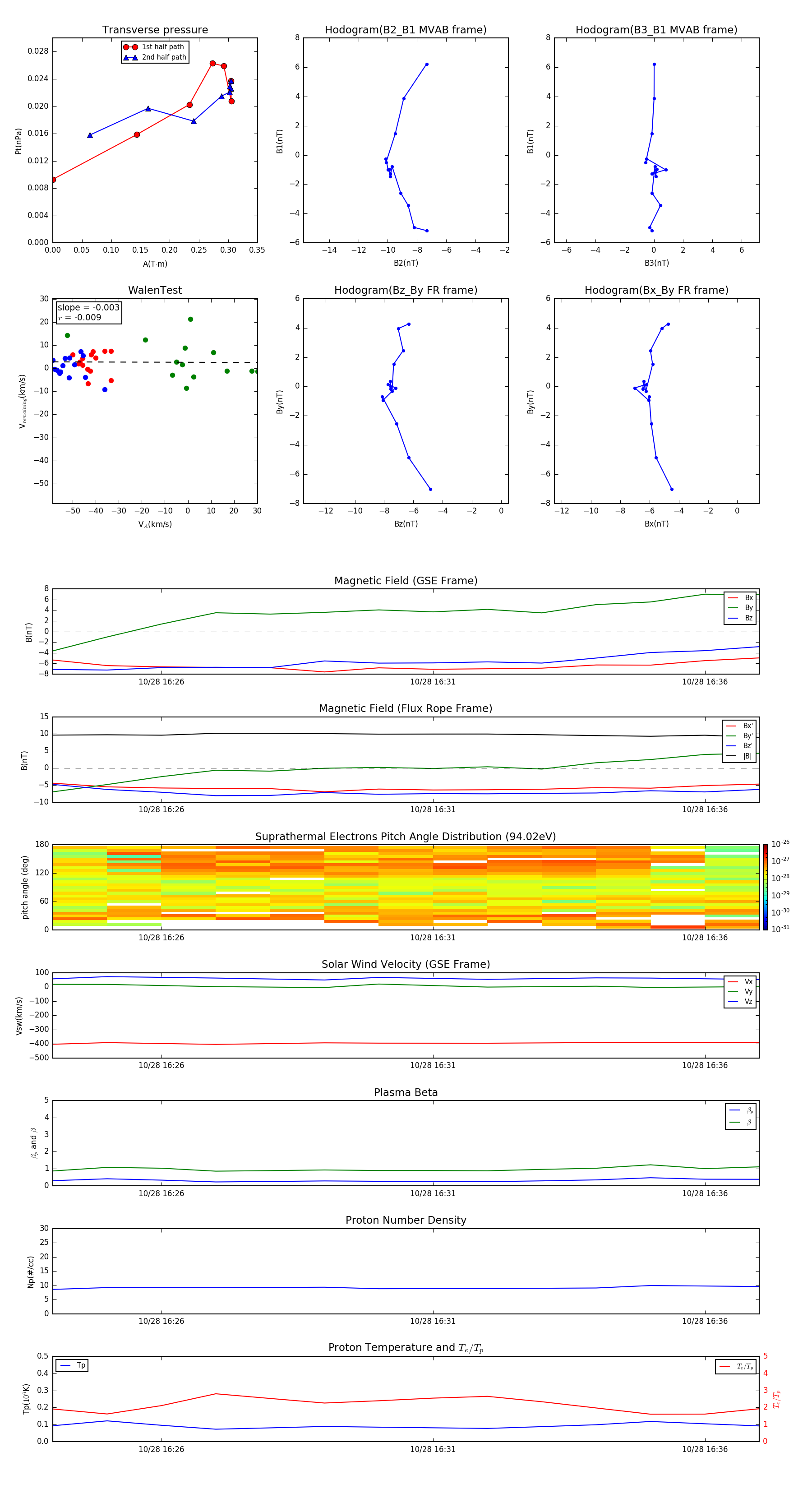
Task: Click the "B3(nT)" x-axis label
Action: pos(656,263)
